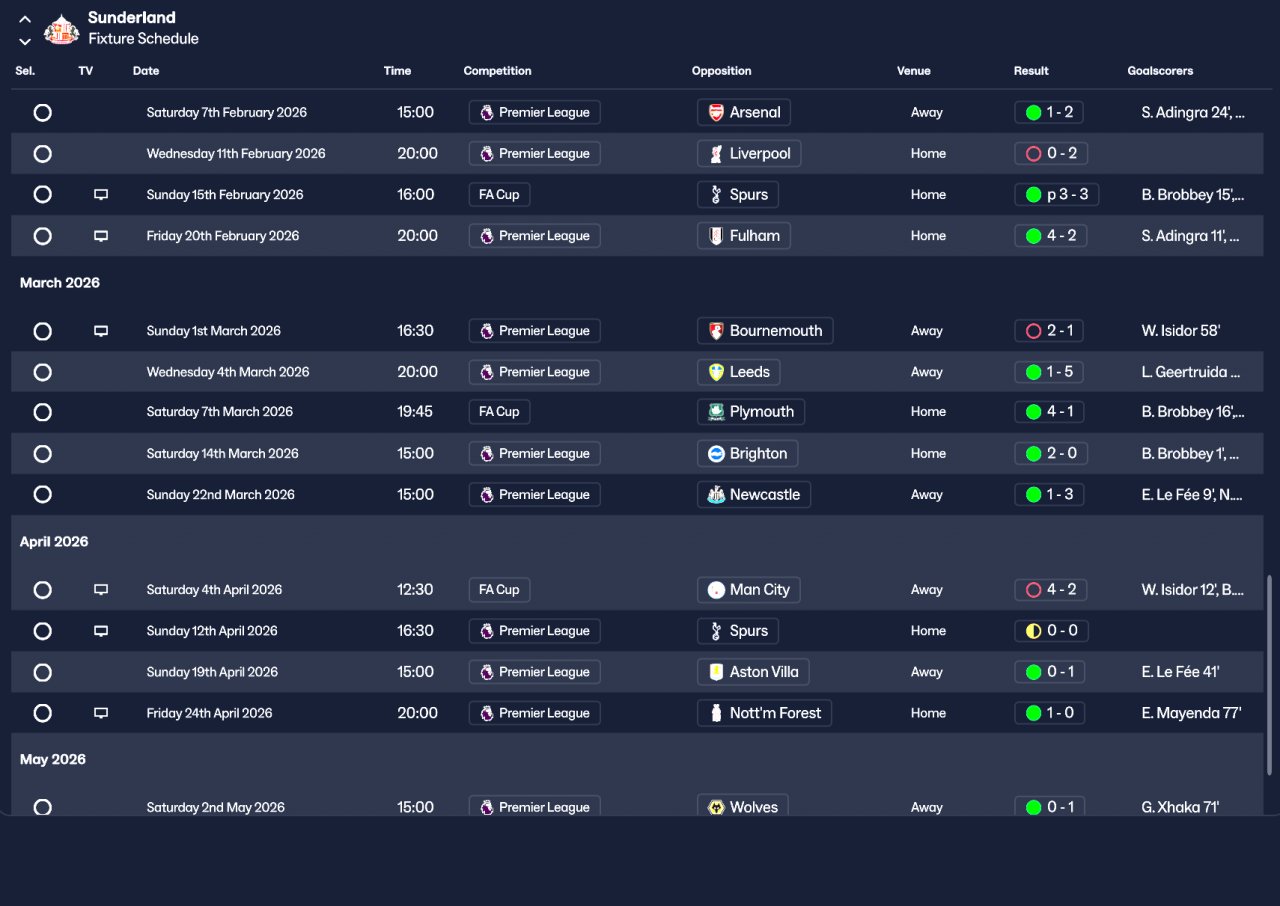This screenshot has width=1280, height=906.
Task: Click the TV icon on the Bournemouth fixture
Action: (x=101, y=331)
